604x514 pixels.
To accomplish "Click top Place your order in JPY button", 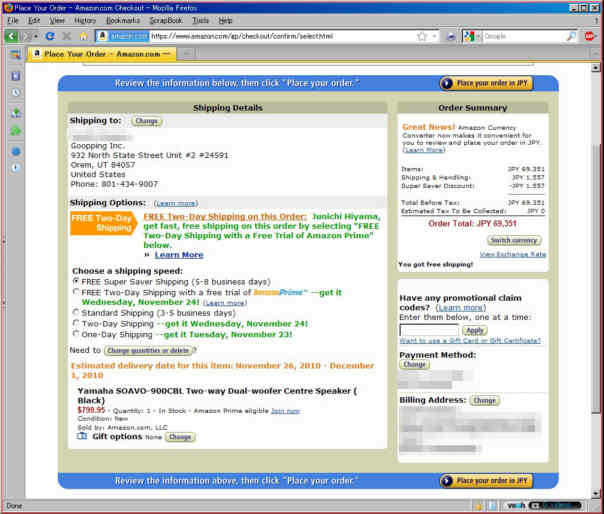I will click(487, 83).
